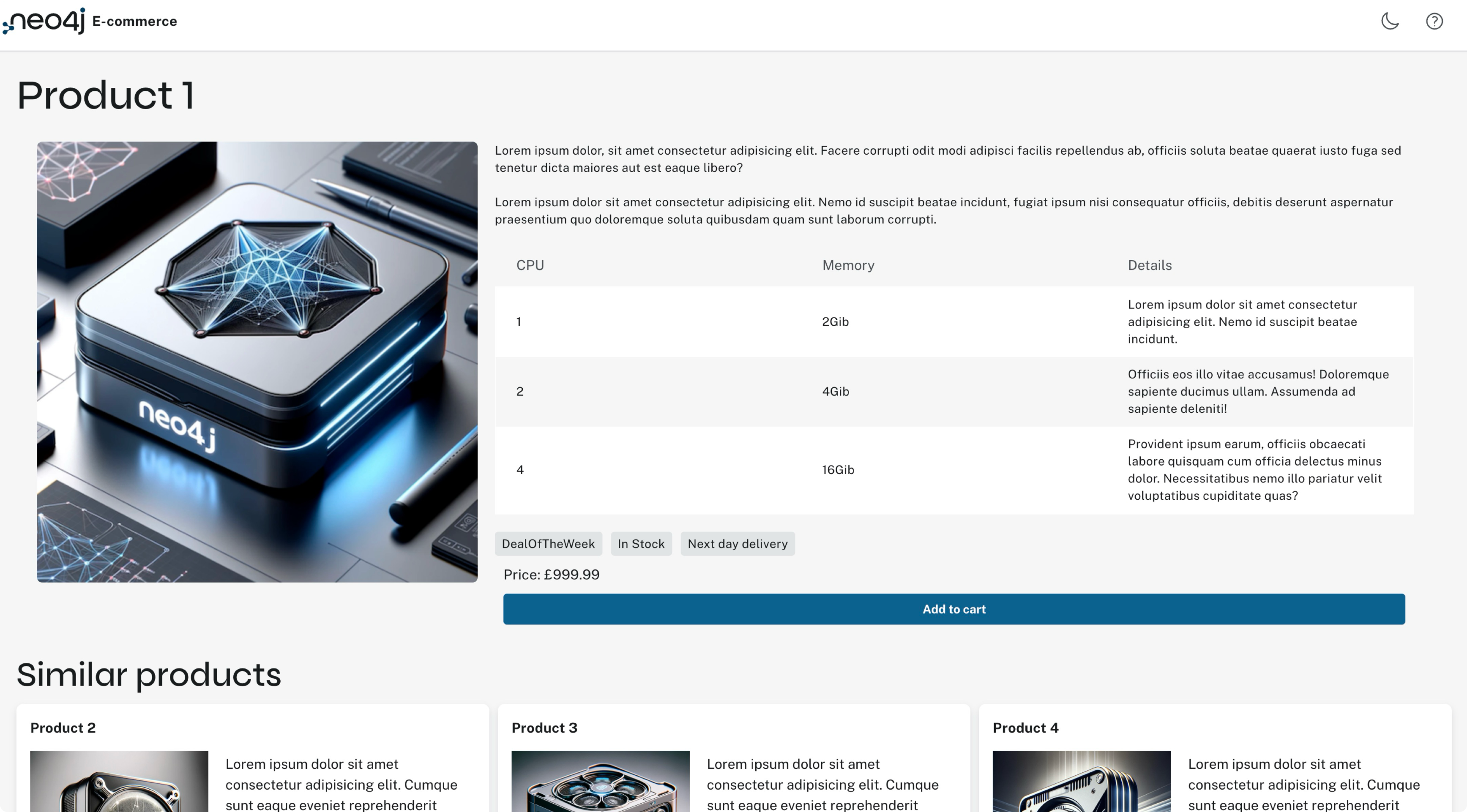Screen dimensions: 1467x812
Task: Click Product 2 card description text
Action: 341,785
